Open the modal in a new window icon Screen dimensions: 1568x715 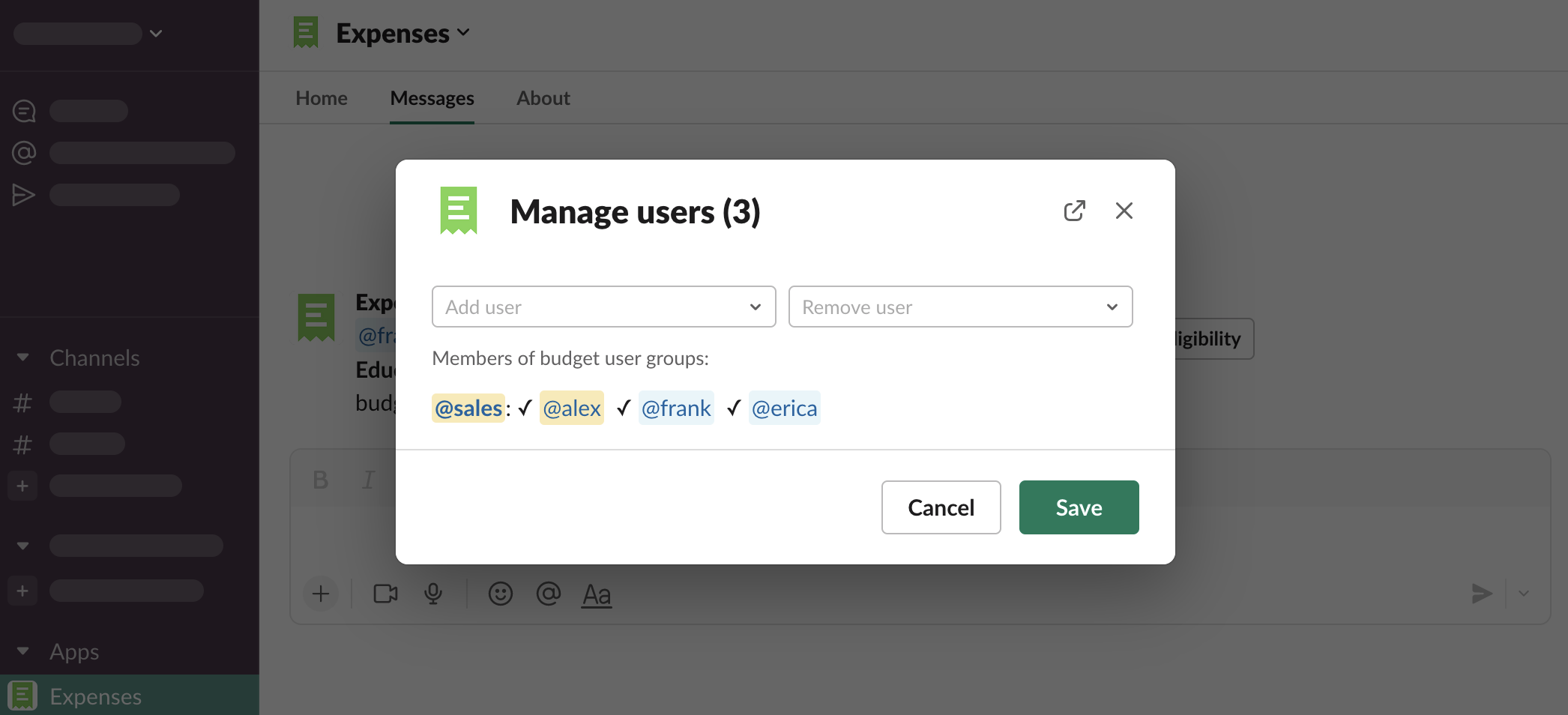point(1074,211)
